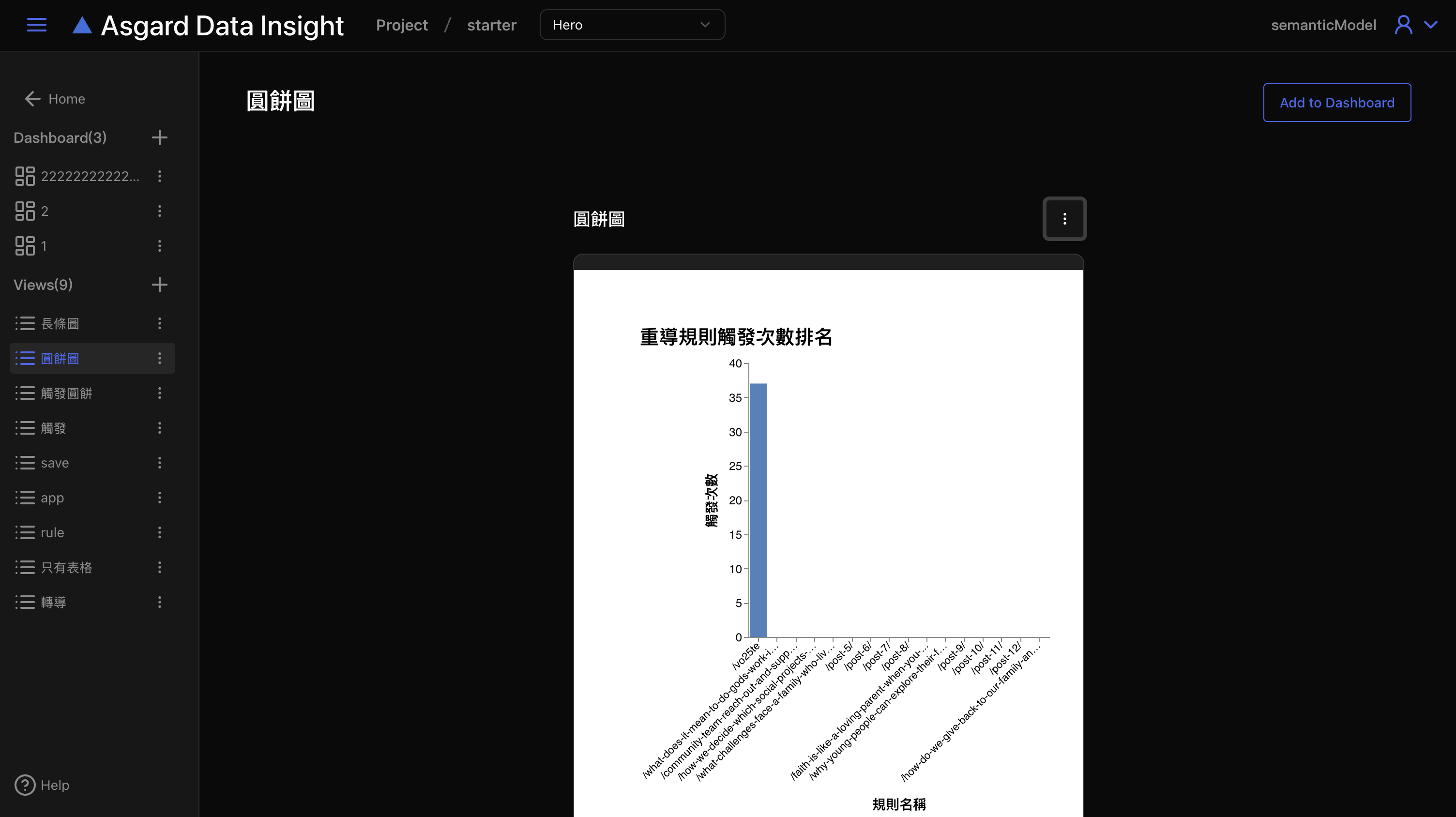Select the 觸發圓餅 view
Screen dimensions: 1456x817
66,393
